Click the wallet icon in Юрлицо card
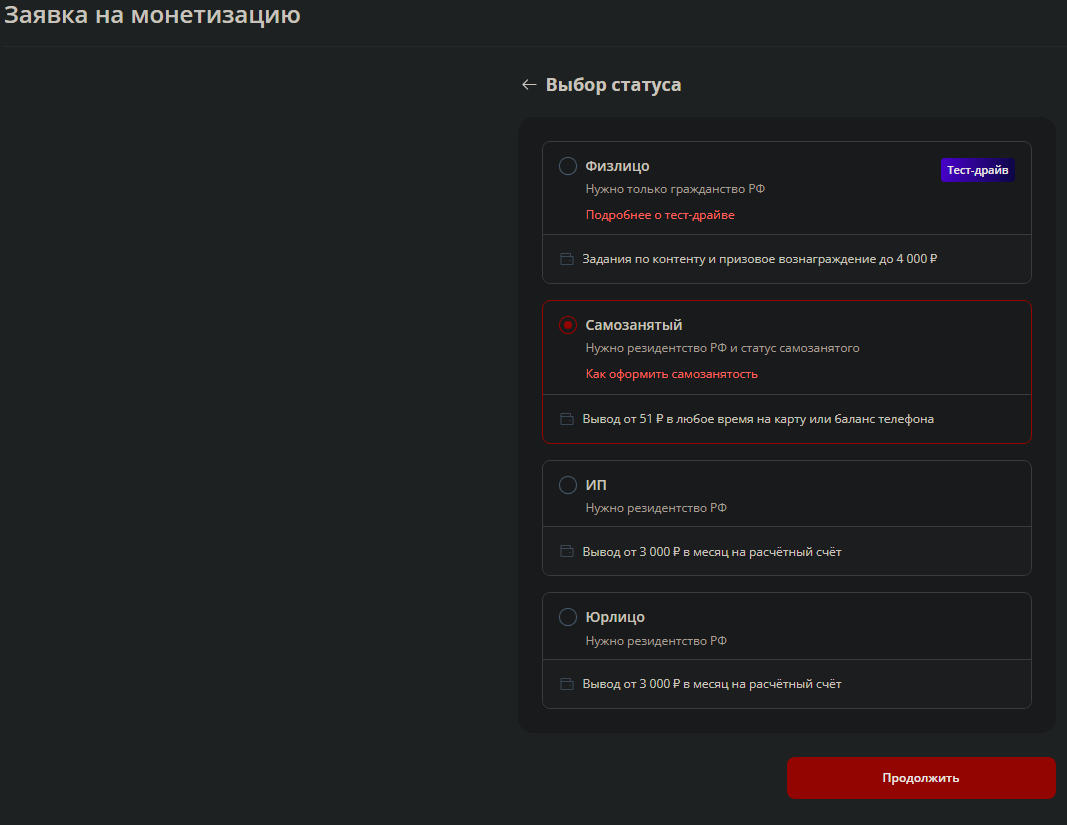The height and width of the screenshot is (825, 1067). pyautogui.click(x=567, y=684)
